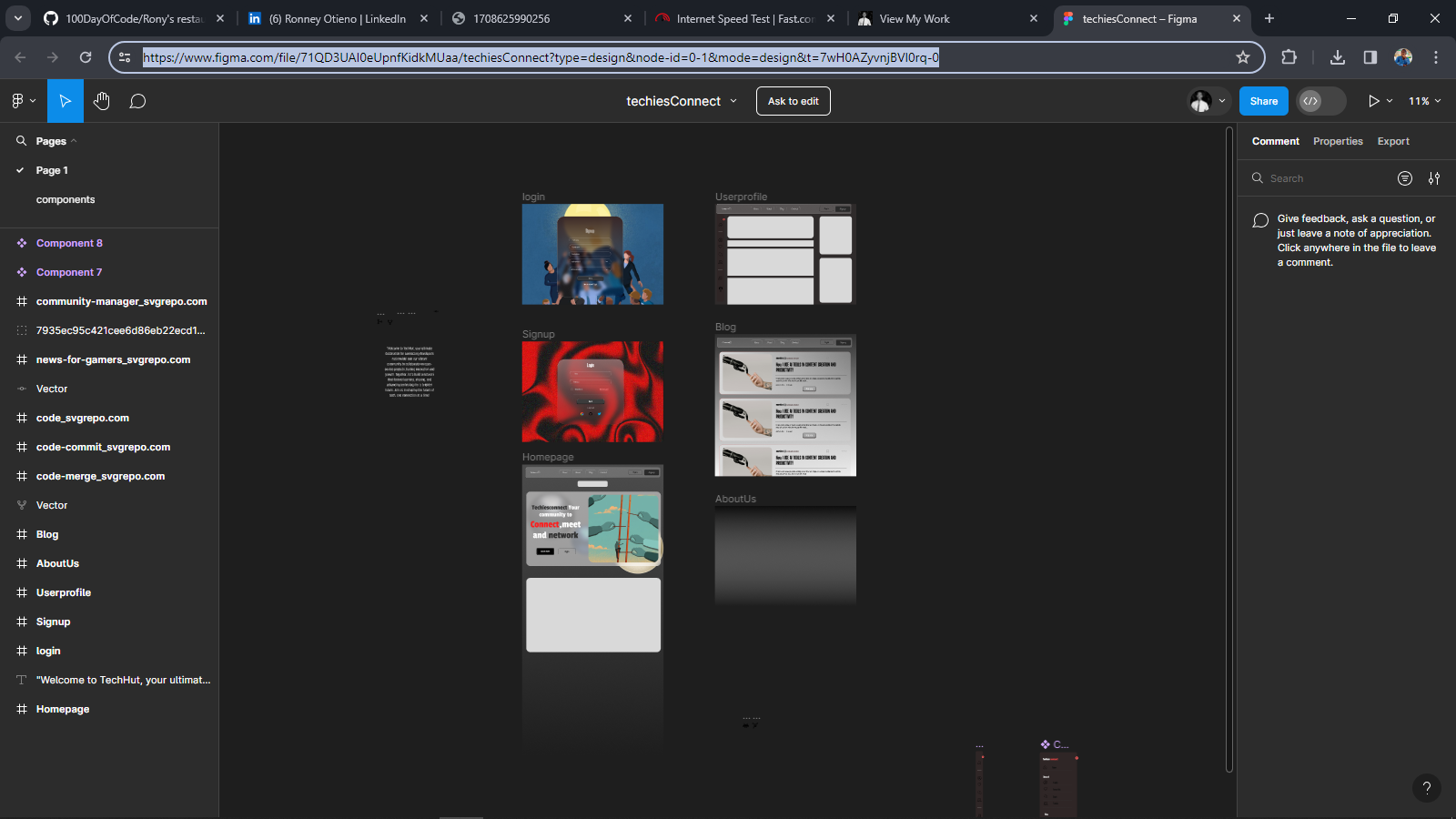Switch to the Properties tab
The width and height of the screenshot is (1456, 819).
click(1338, 141)
